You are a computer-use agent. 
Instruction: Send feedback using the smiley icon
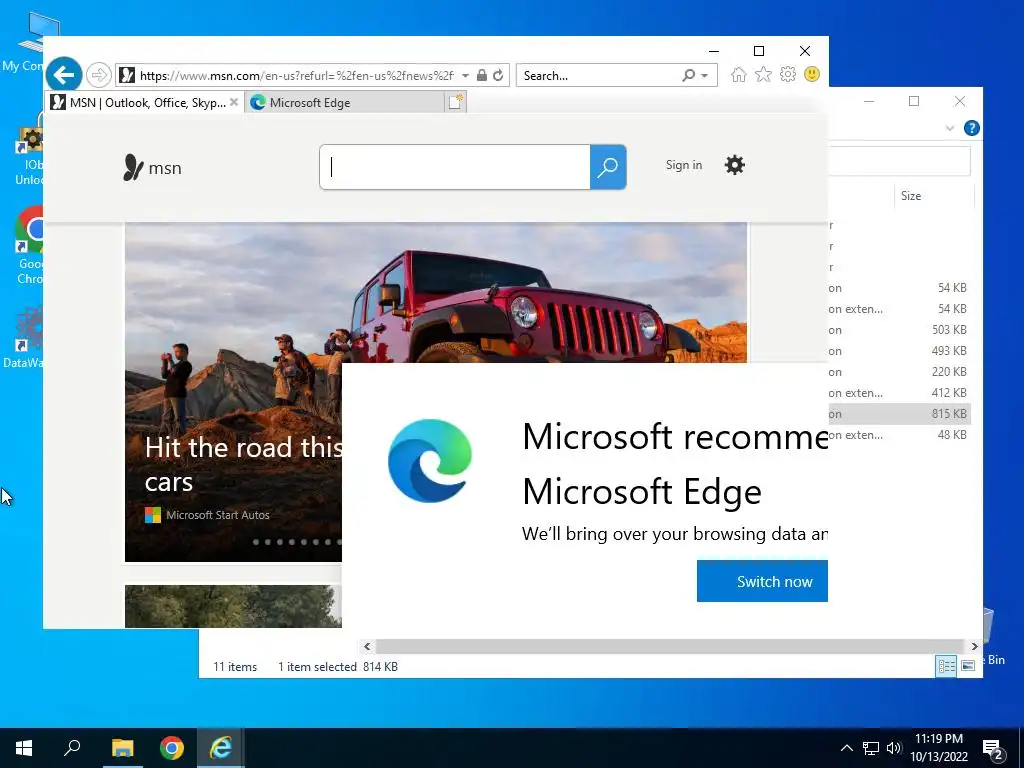coord(812,74)
